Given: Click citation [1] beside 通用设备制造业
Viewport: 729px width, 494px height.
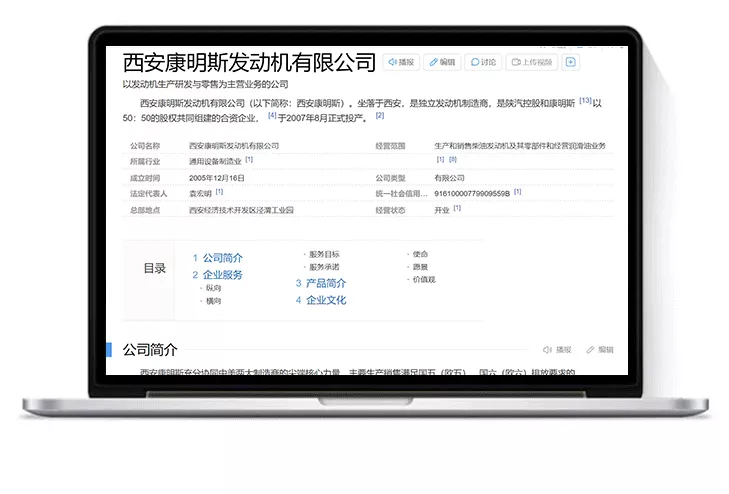Looking at the screenshot, I should click(x=249, y=159).
